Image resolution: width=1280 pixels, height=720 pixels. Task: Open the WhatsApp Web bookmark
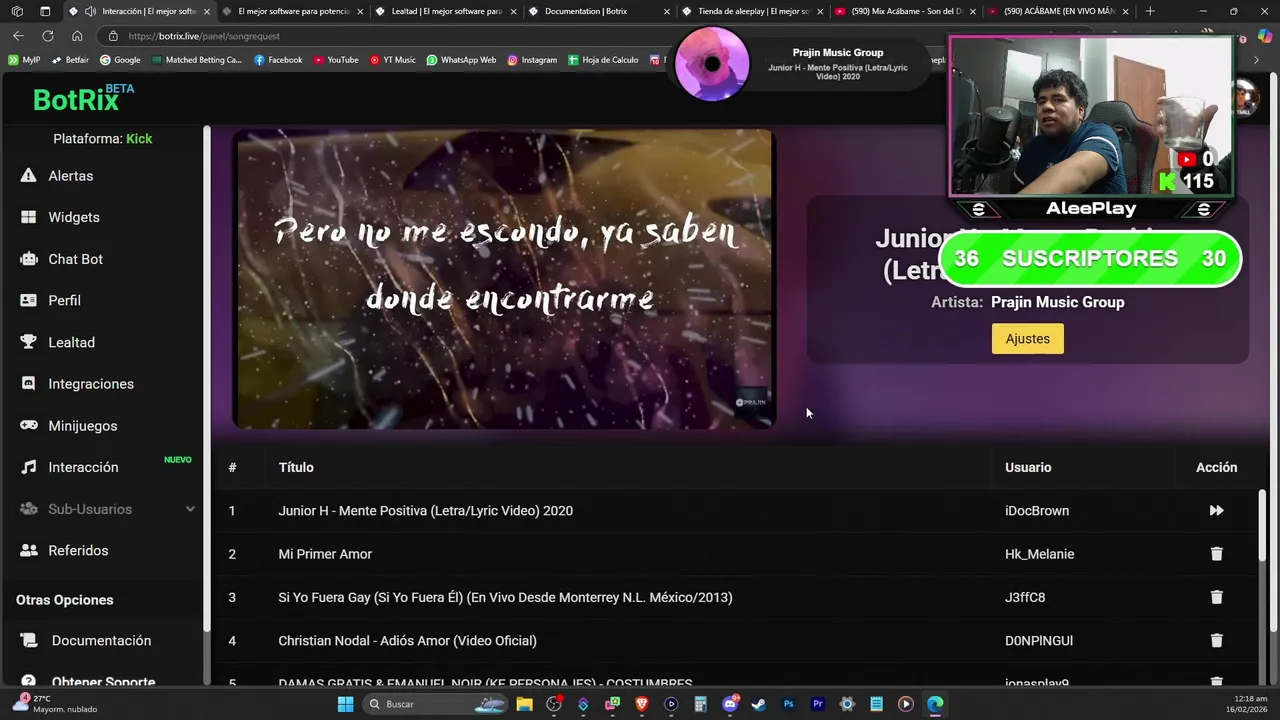click(x=461, y=60)
